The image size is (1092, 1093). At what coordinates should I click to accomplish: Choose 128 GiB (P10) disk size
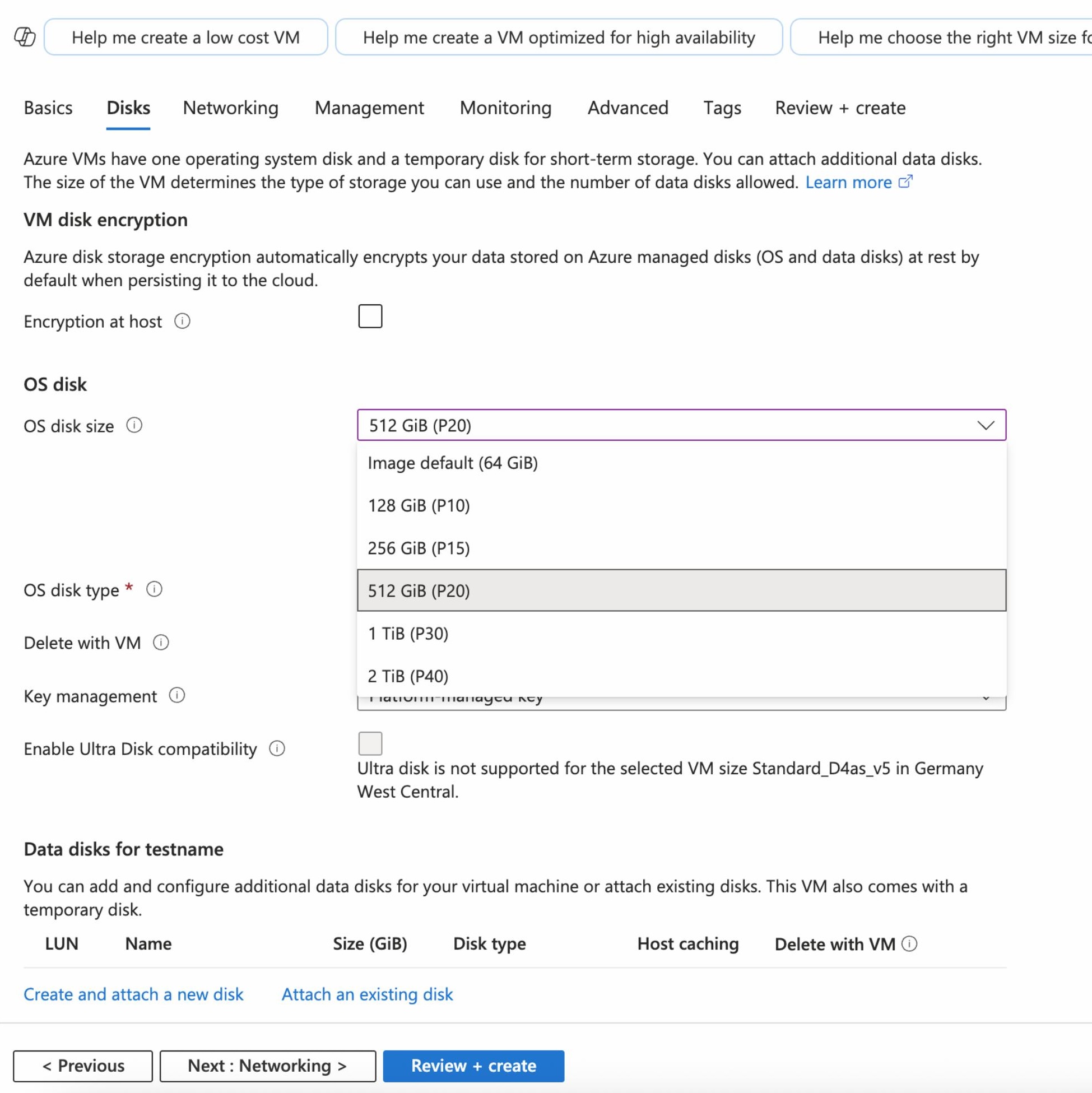pyautogui.click(x=681, y=505)
